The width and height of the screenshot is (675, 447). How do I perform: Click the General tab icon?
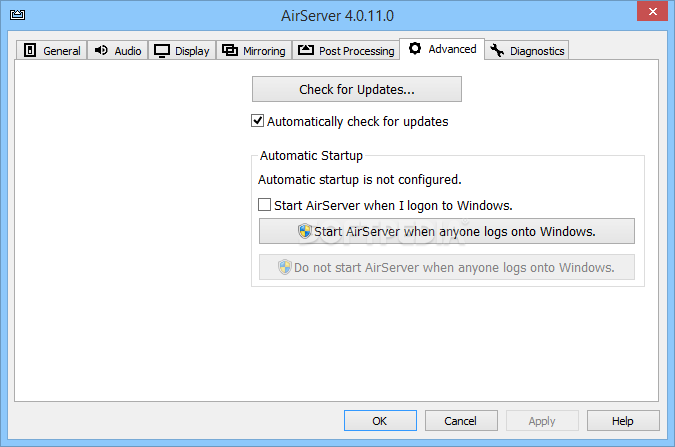tap(30, 50)
